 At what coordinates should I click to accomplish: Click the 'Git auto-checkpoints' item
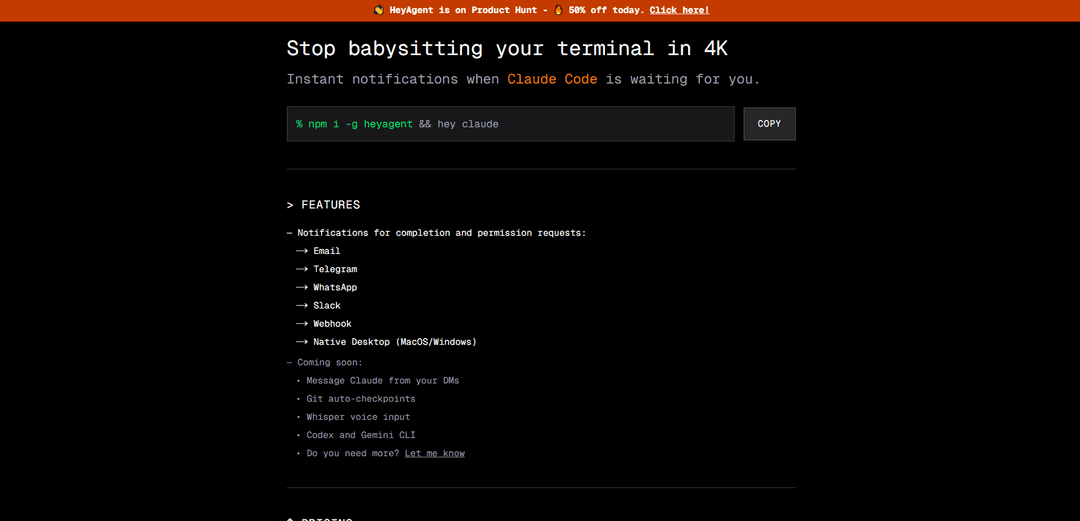[361, 399]
